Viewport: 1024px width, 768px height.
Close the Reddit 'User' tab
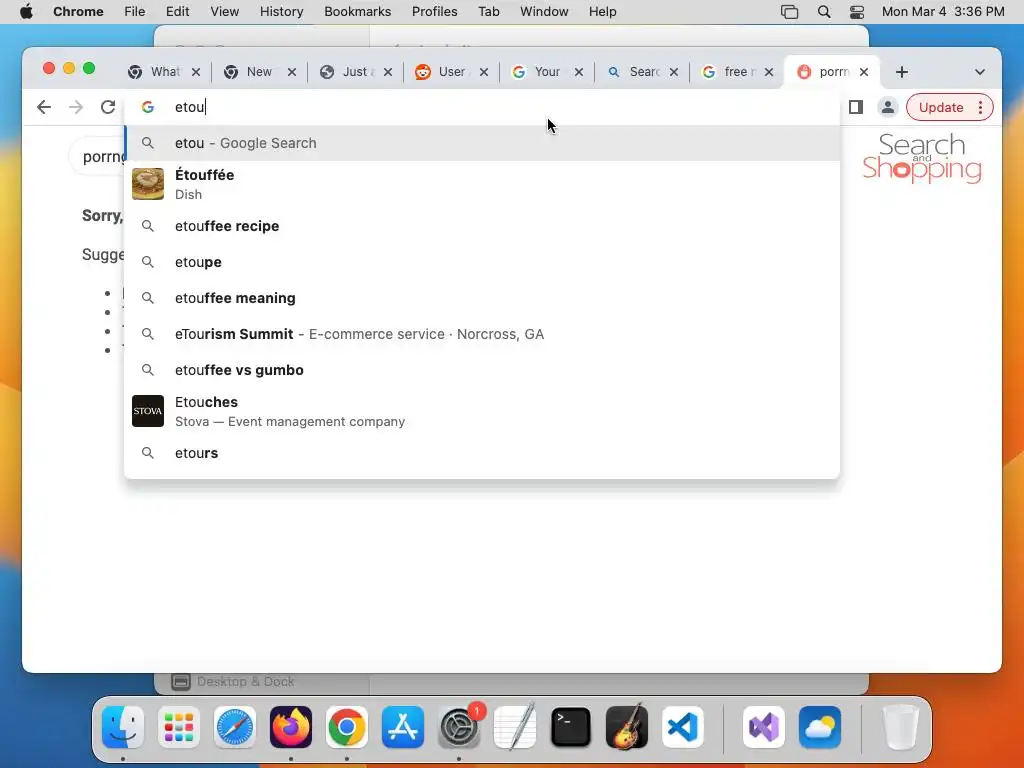pyautogui.click(x=484, y=72)
